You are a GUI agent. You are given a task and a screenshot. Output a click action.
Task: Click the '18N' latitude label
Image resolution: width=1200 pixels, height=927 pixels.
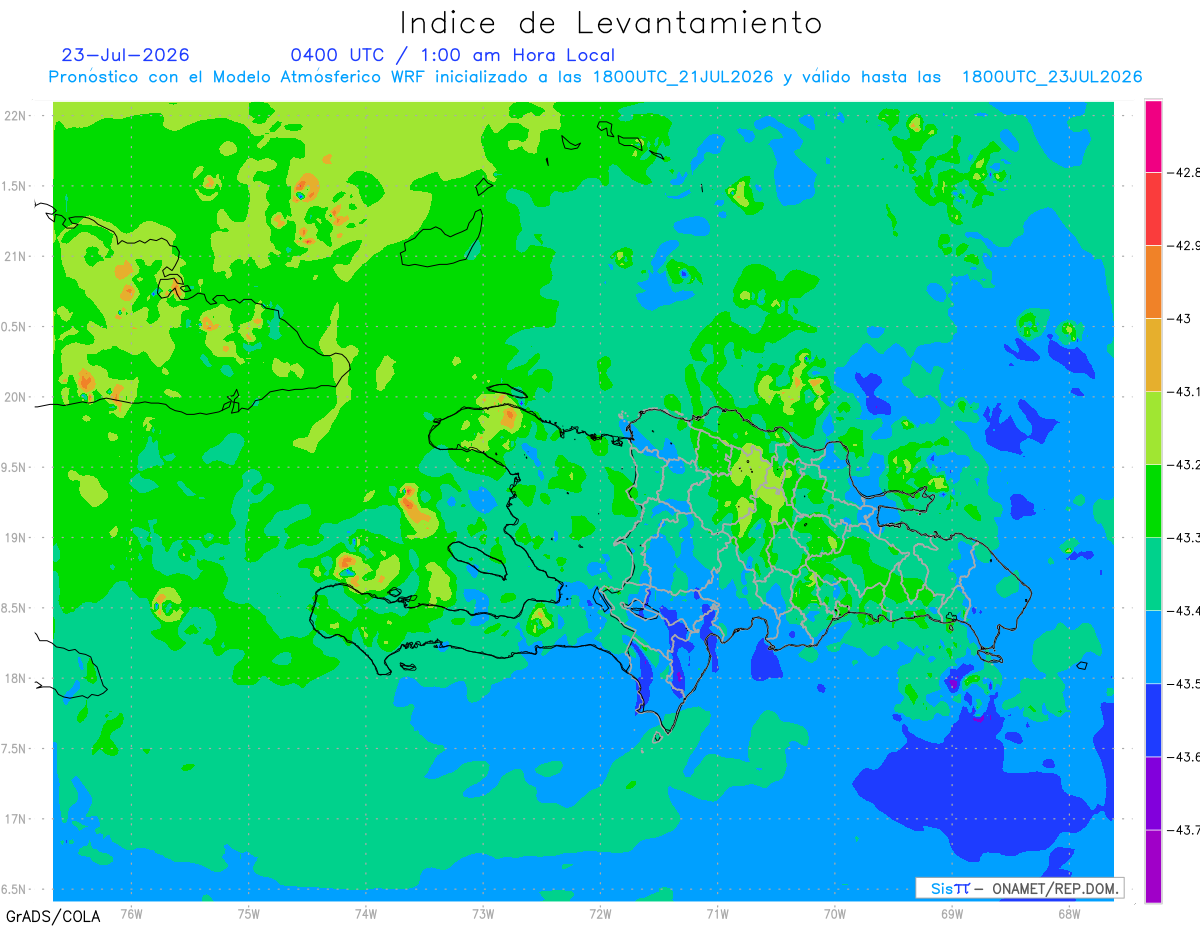click(16, 679)
